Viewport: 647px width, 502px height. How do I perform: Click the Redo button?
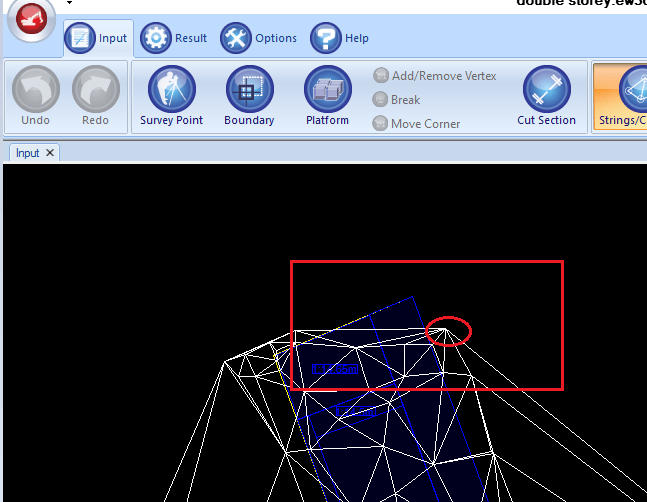click(x=95, y=96)
